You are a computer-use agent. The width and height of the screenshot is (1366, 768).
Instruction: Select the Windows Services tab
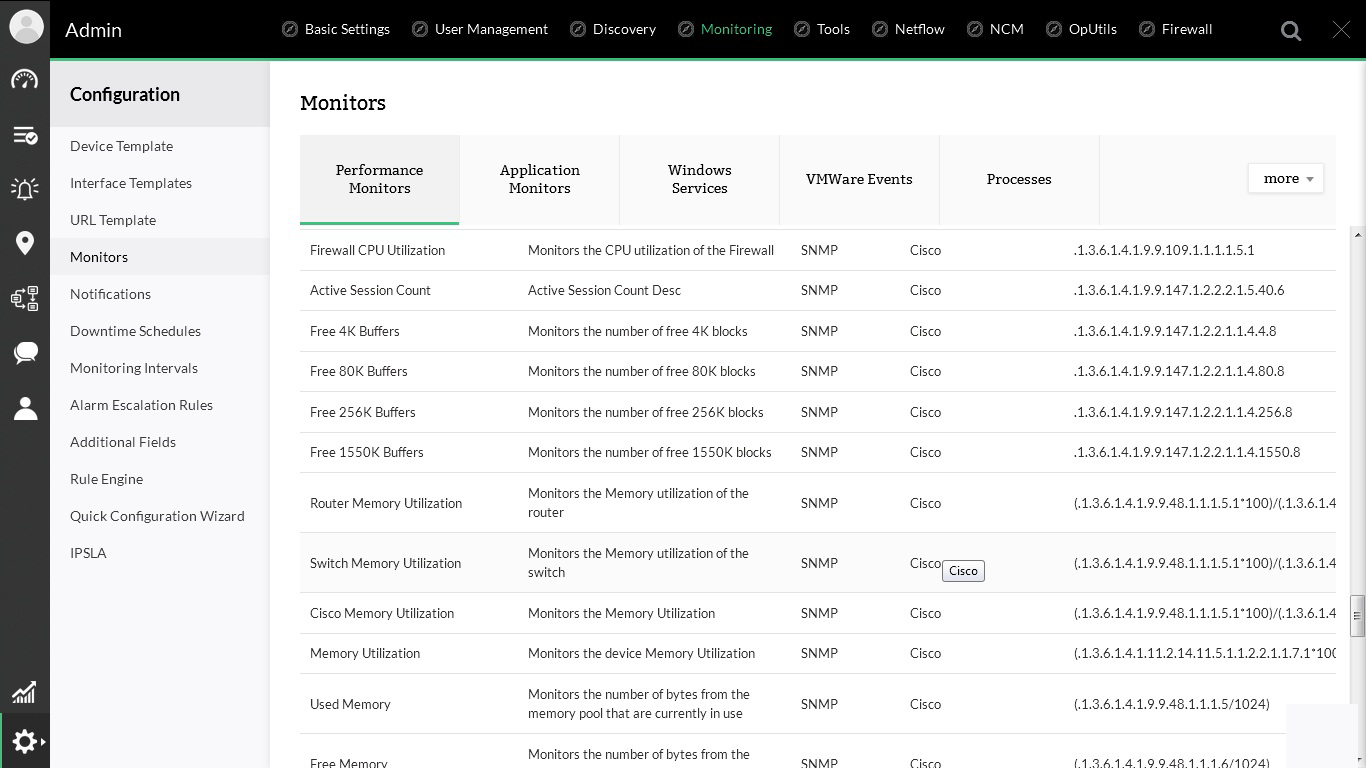click(x=699, y=179)
